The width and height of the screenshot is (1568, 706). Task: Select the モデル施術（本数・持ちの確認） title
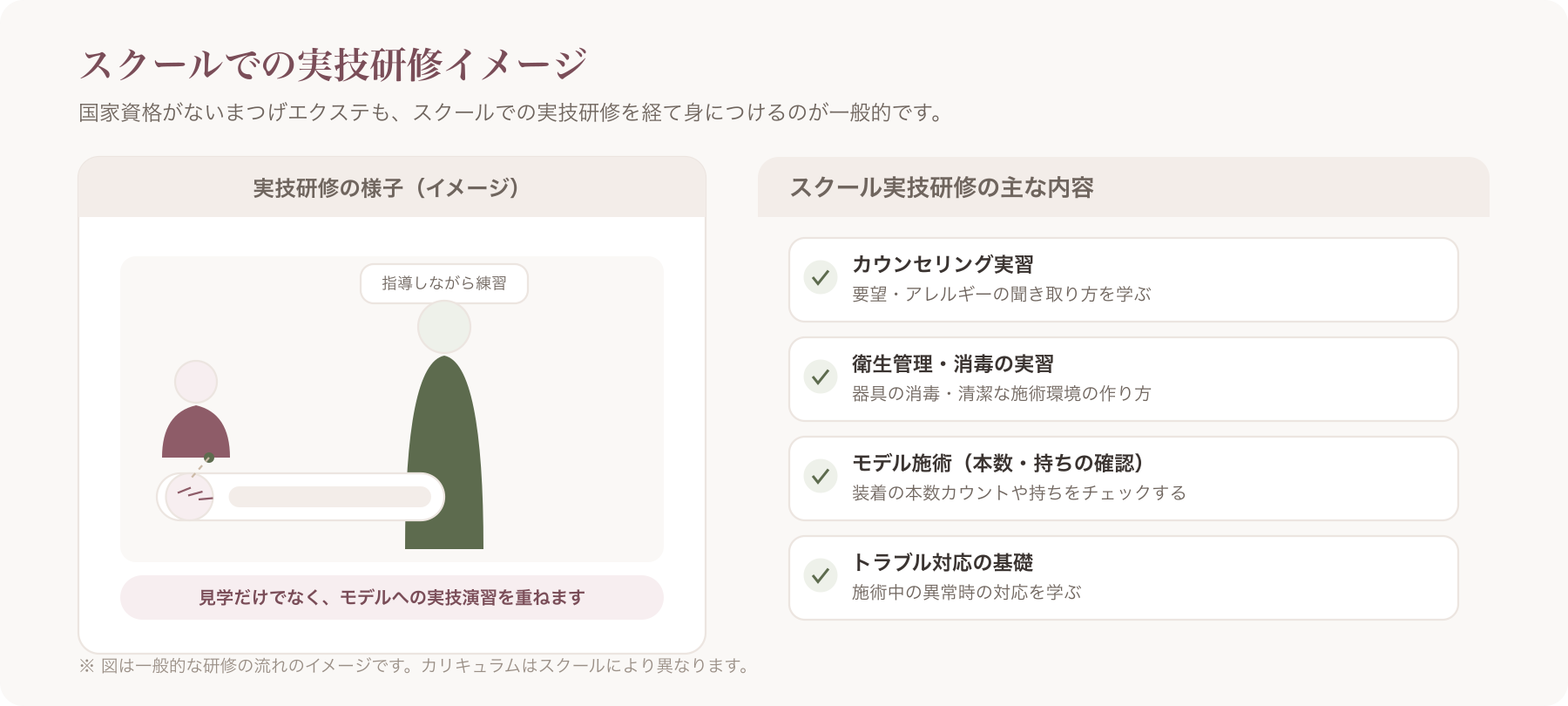[998, 463]
